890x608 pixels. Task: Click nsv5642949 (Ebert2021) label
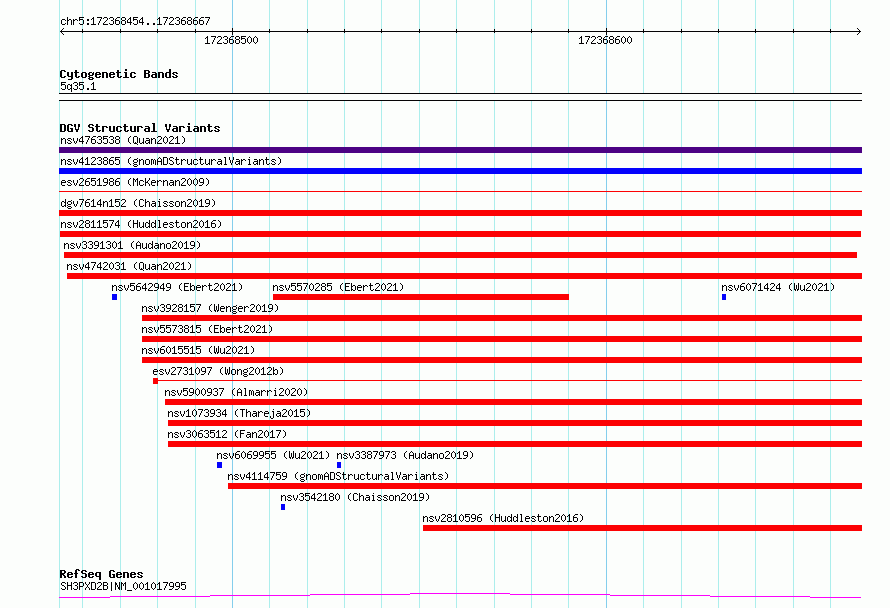[177, 287]
